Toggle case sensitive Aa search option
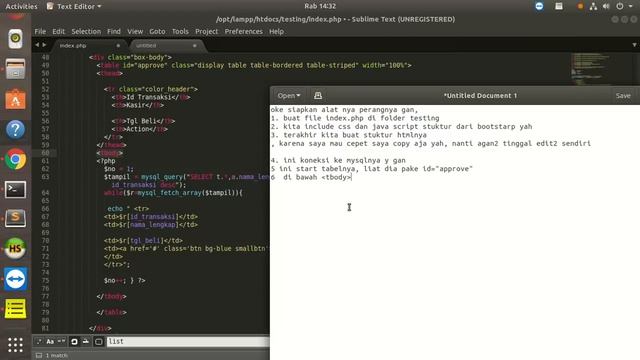Viewport: 640px width, 360px height. click(50, 341)
